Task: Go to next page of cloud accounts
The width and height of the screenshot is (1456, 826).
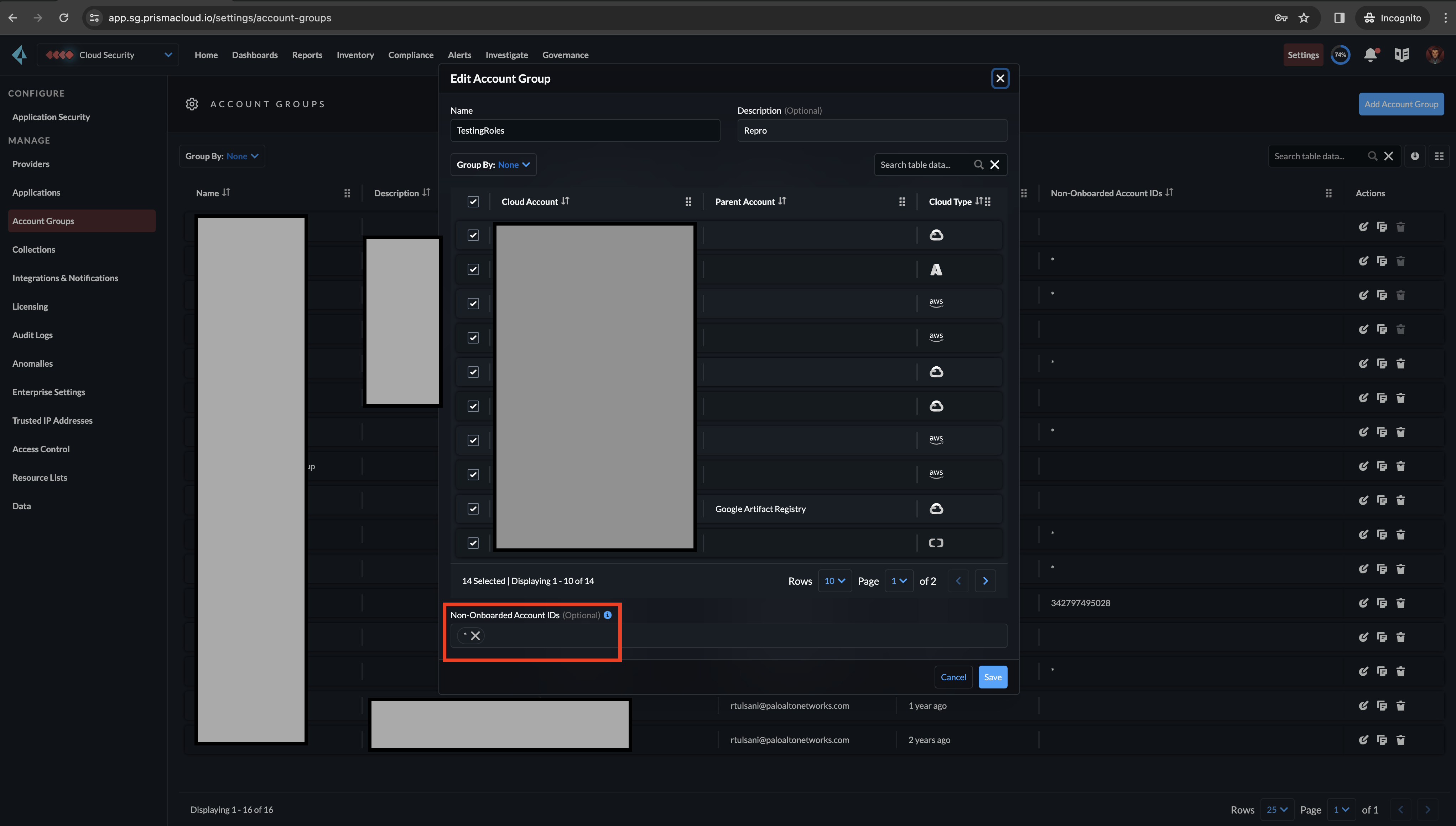Action: coord(986,581)
